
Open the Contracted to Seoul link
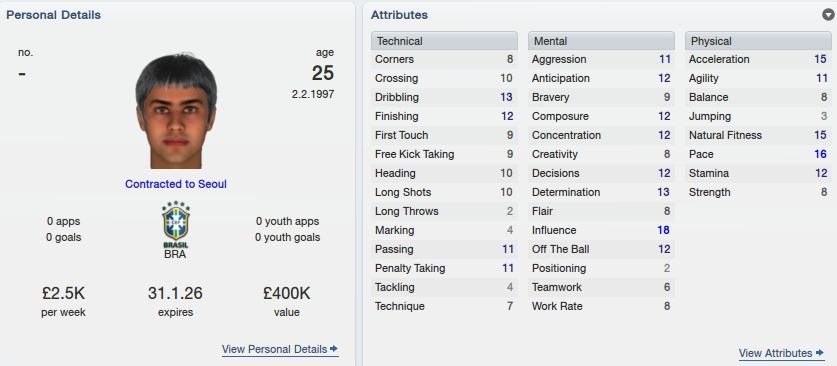point(176,184)
